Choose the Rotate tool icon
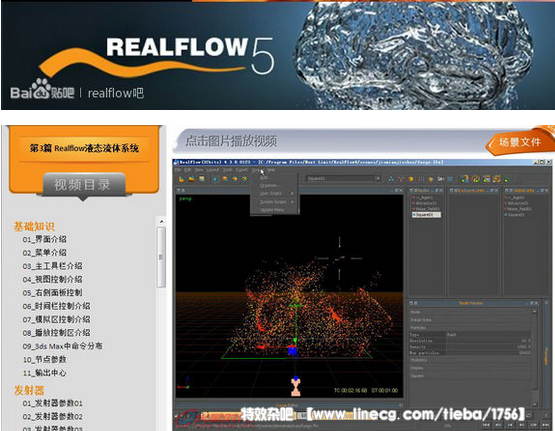This screenshot has width=555, height=431. click(x=235, y=179)
